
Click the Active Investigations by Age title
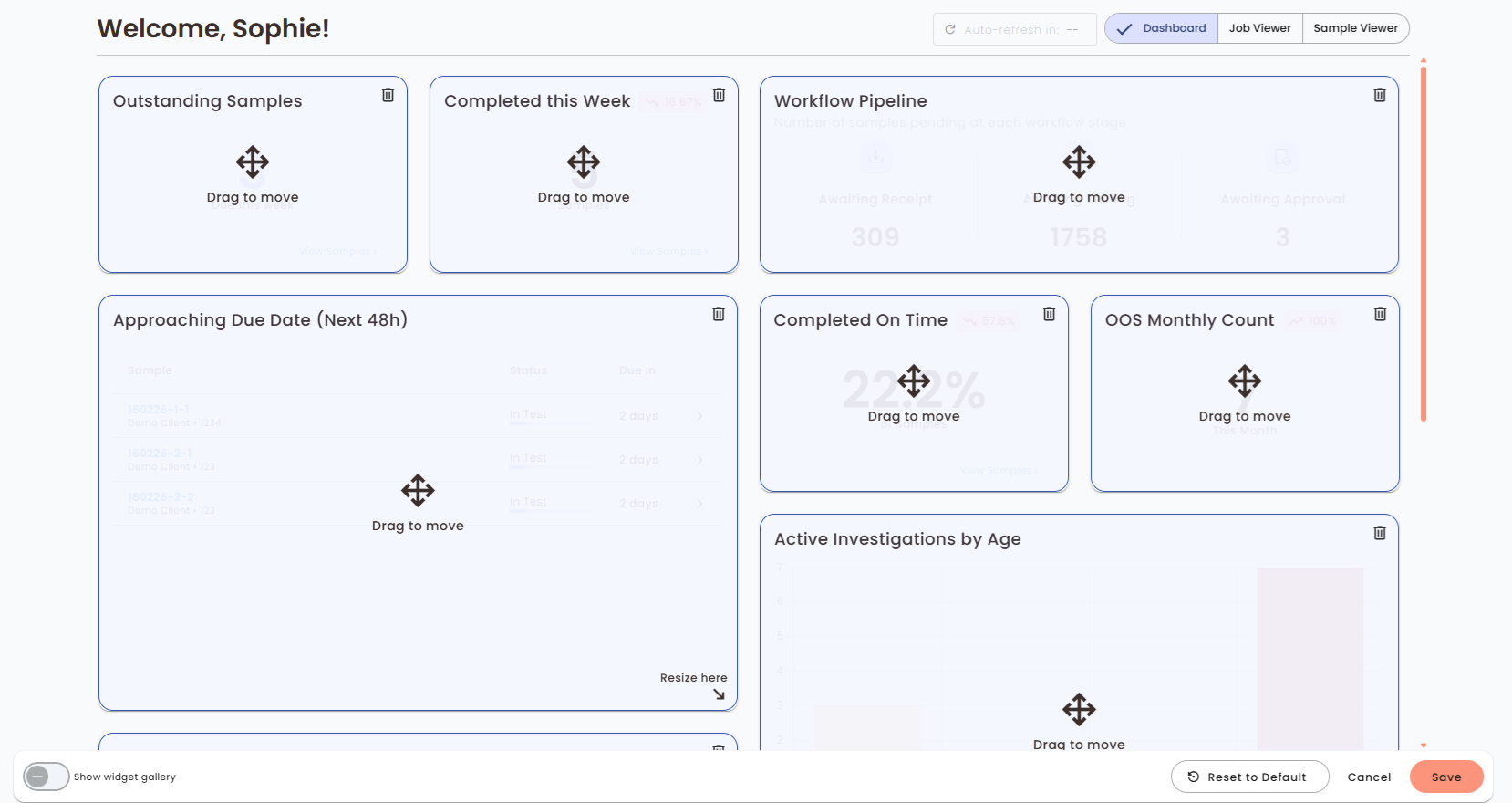897,539
